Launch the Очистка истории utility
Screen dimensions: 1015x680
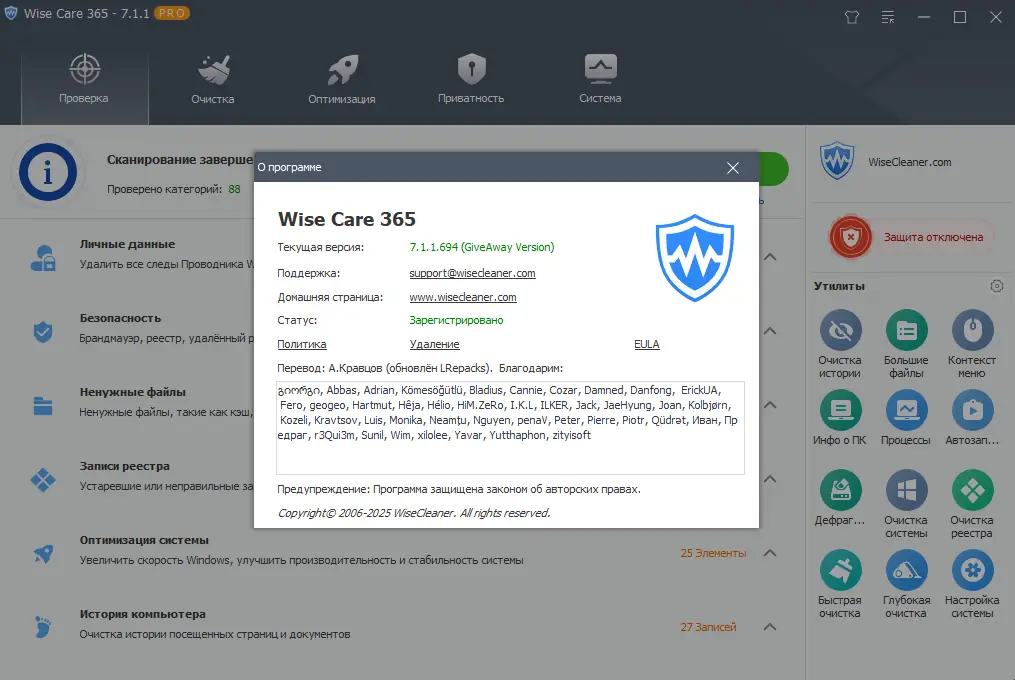[x=840, y=344]
